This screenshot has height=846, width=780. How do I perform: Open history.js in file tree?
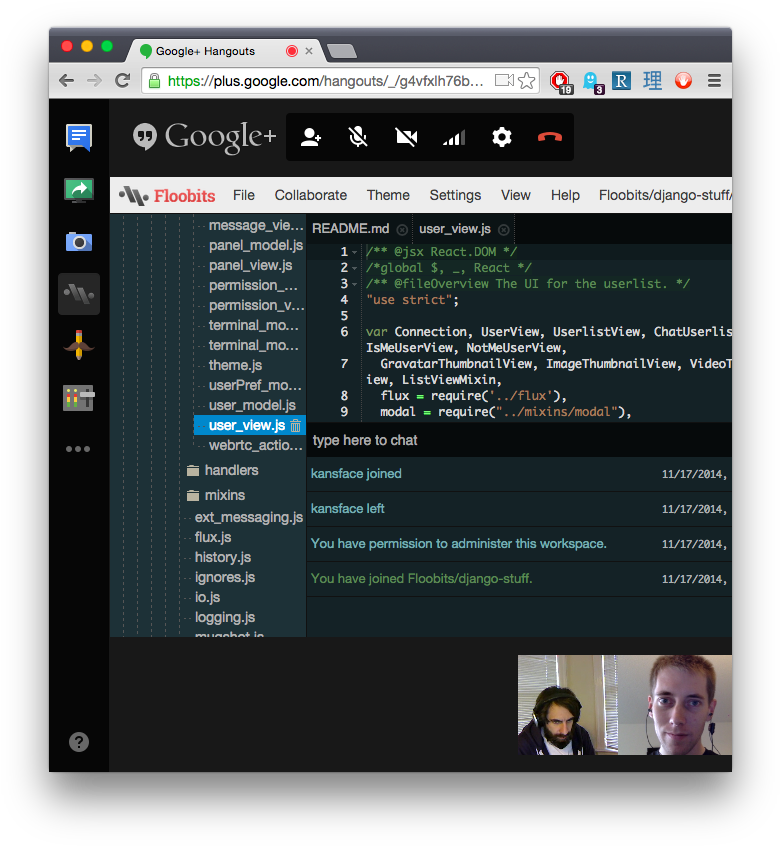(x=223, y=557)
